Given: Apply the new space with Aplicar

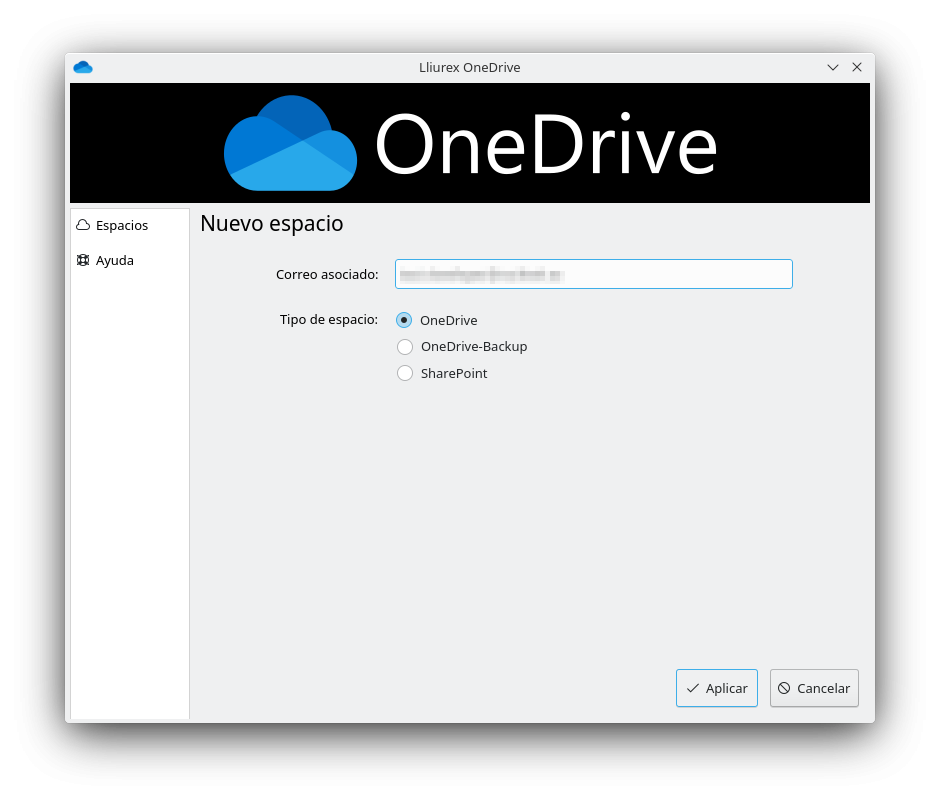Looking at the screenshot, I should pyautogui.click(x=717, y=688).
